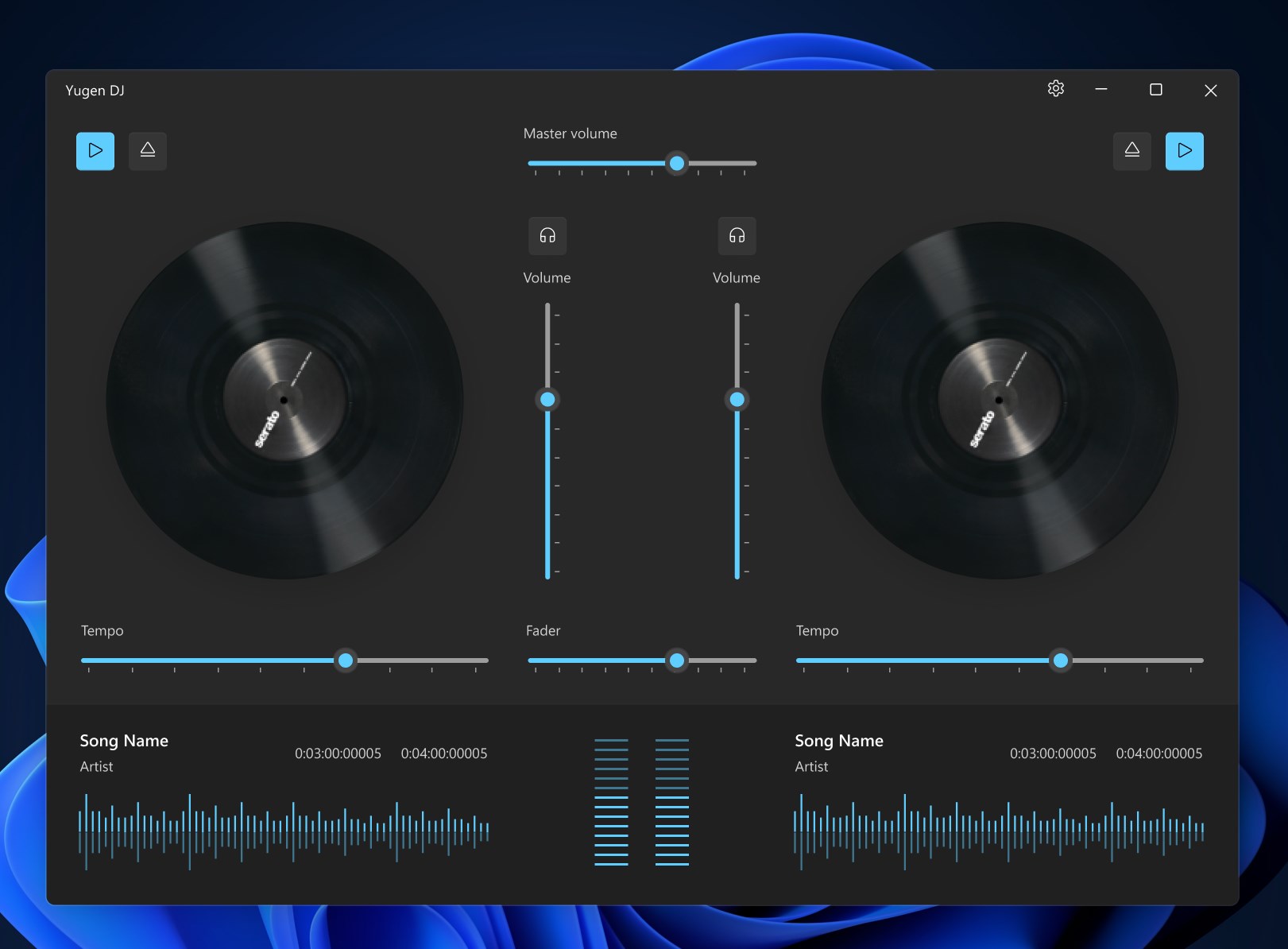
Task: Click the Fader slider handle
Action: [x=677, y=660]
